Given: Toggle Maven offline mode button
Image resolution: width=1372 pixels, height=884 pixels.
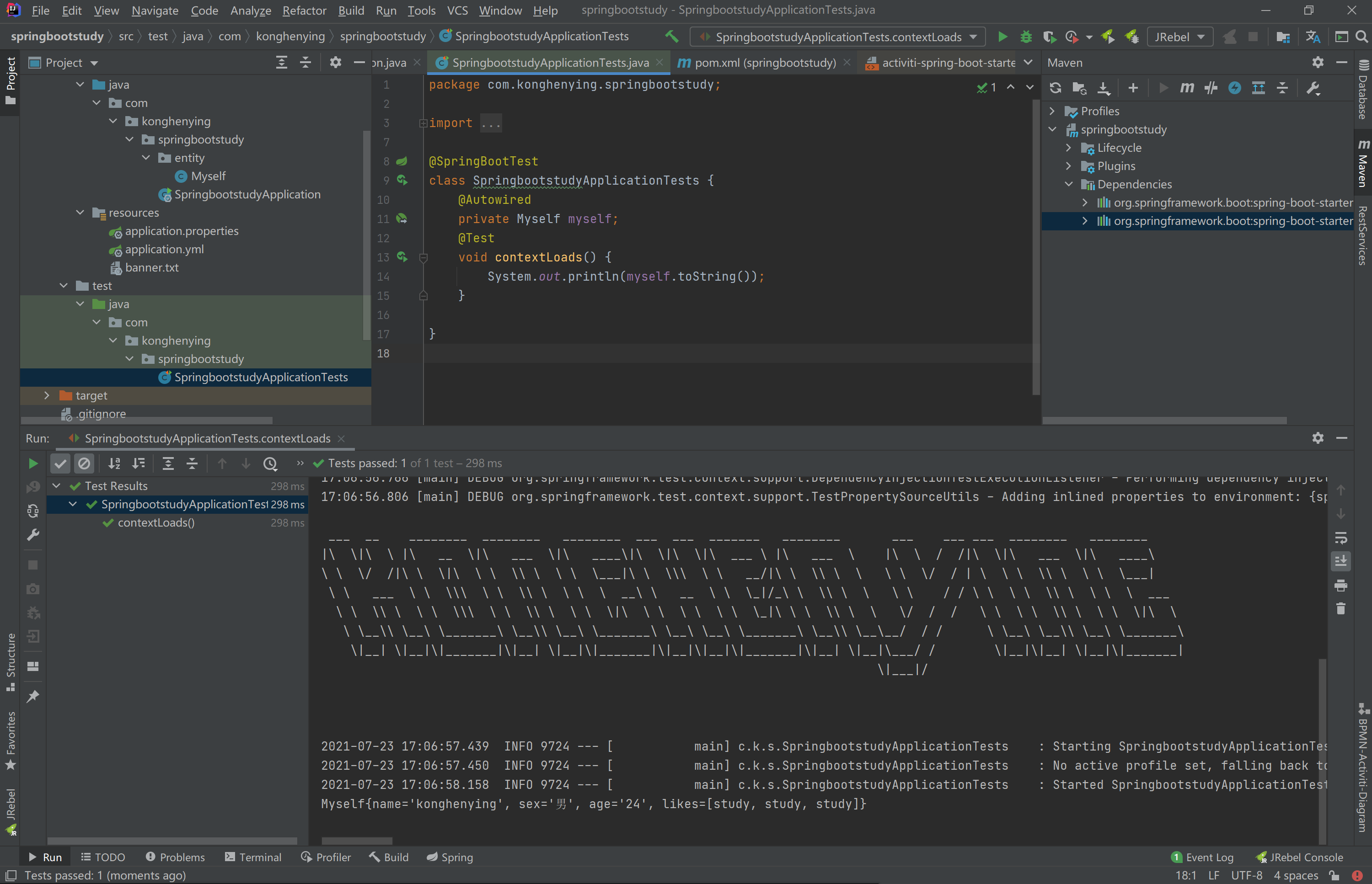Looking at the screenshot, I should click(1211, 88).
